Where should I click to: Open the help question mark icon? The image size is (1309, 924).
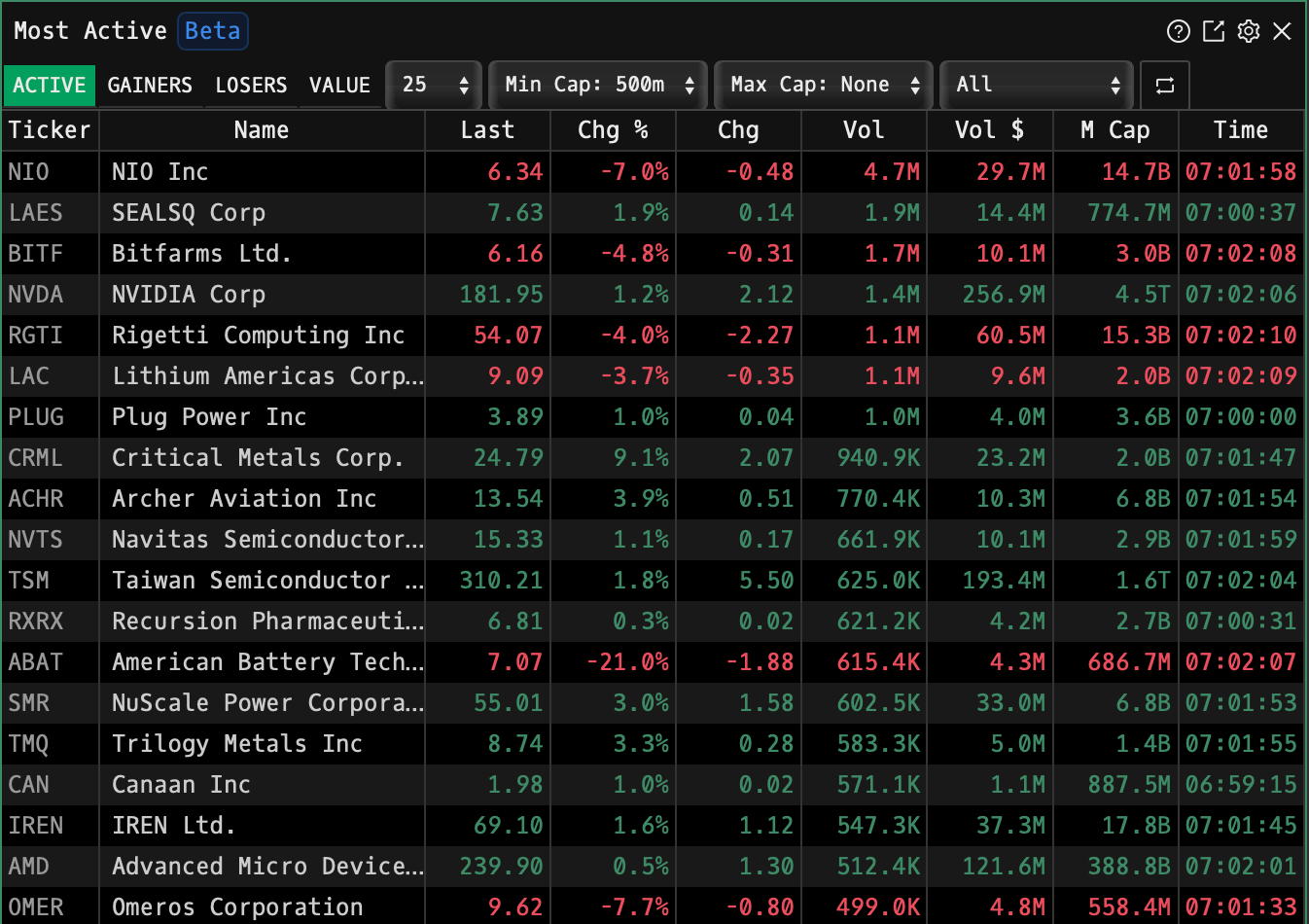point(1178,31)
